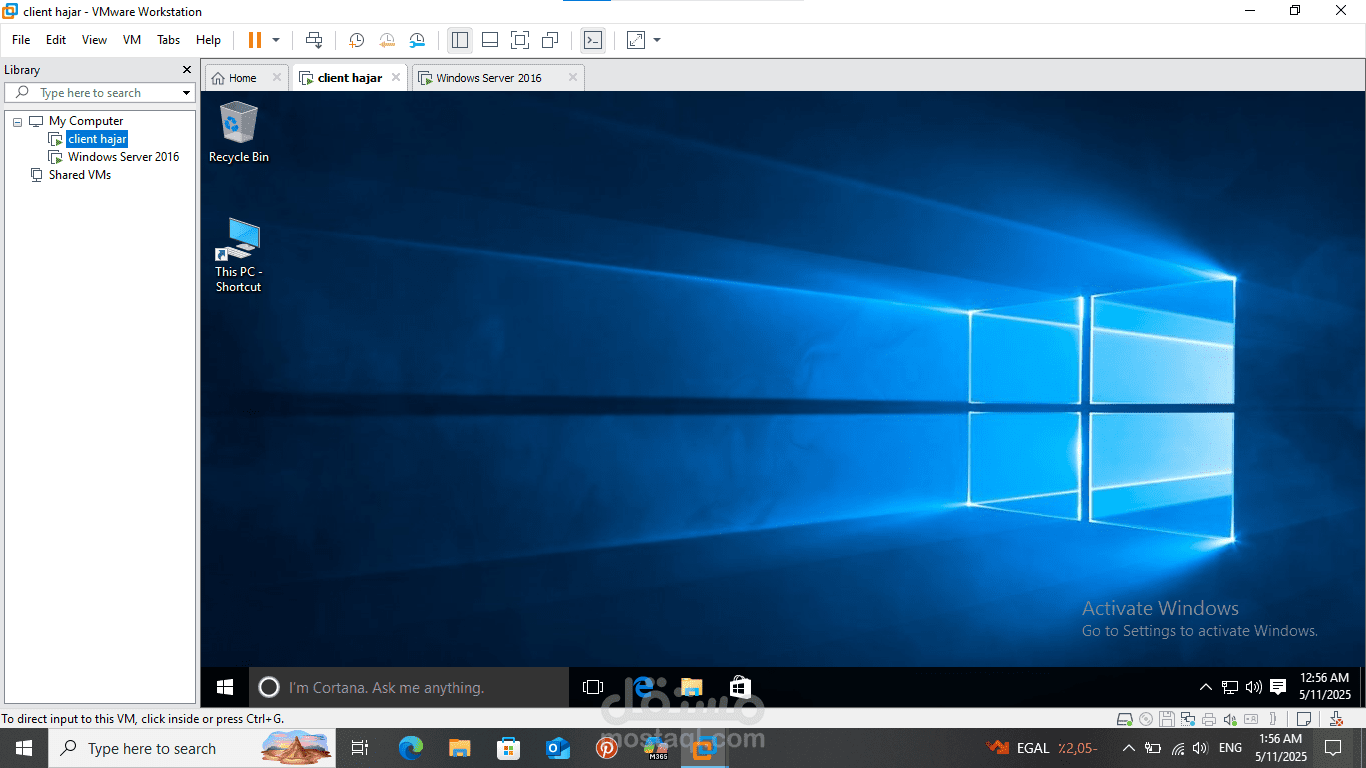Collapse the My Computer tree node
The height and width of the screenshot is (768, 1366).
pos(17,121)
